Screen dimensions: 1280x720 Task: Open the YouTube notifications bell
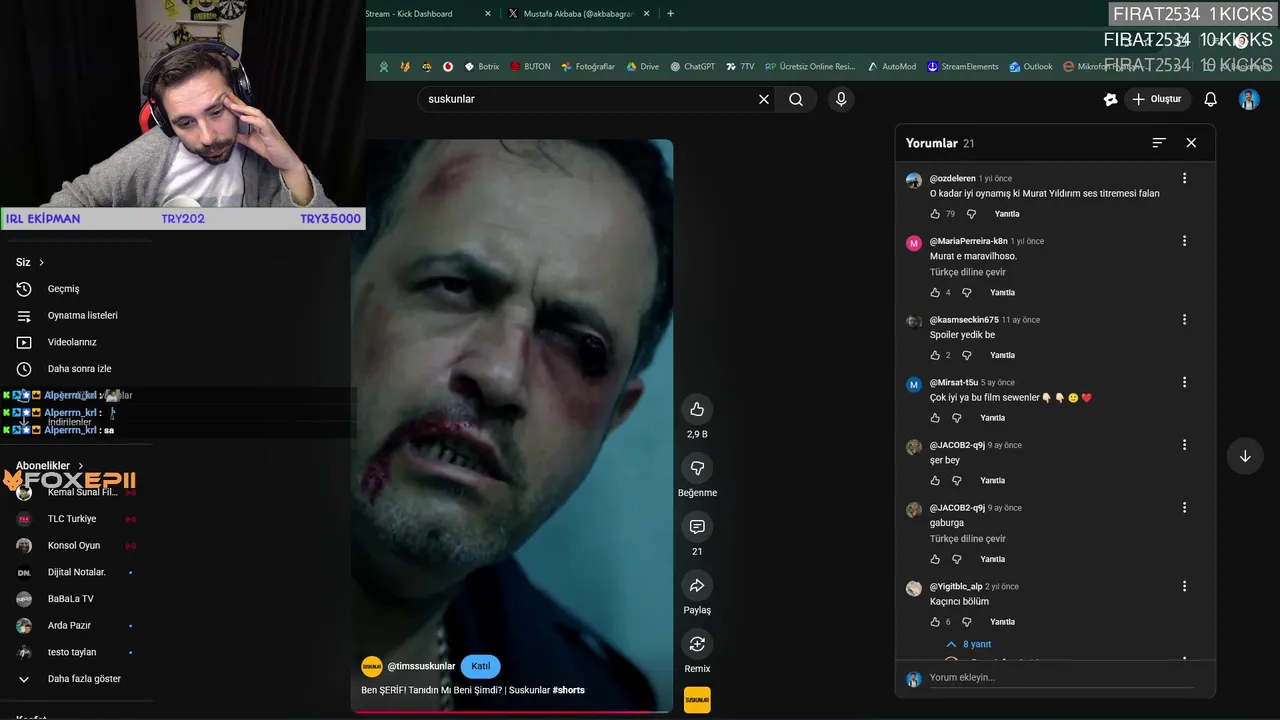pyautogui.click(x=1210, y=99)
